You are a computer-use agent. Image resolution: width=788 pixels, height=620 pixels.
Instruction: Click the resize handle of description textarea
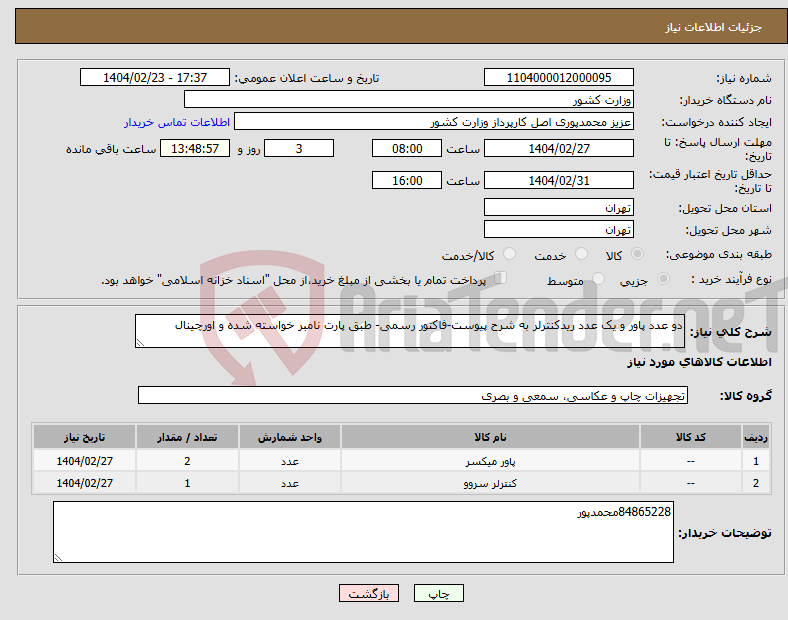pyautogui.click(x=140, y=343)
